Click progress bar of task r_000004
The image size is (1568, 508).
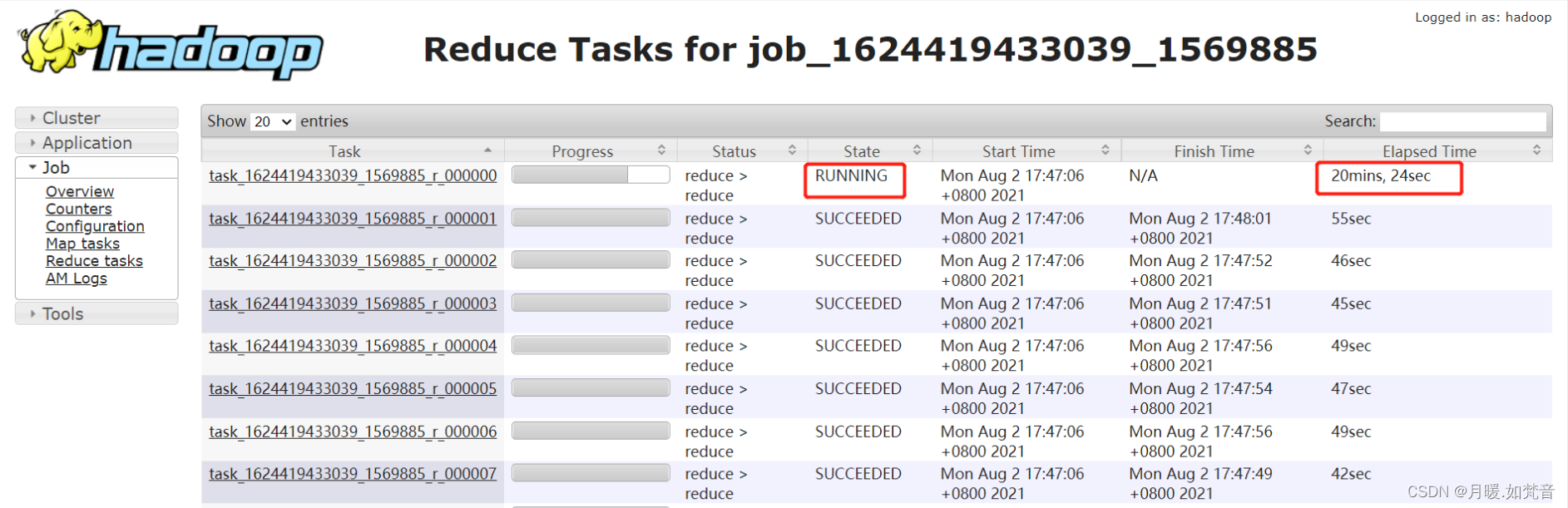click(591, 345)
